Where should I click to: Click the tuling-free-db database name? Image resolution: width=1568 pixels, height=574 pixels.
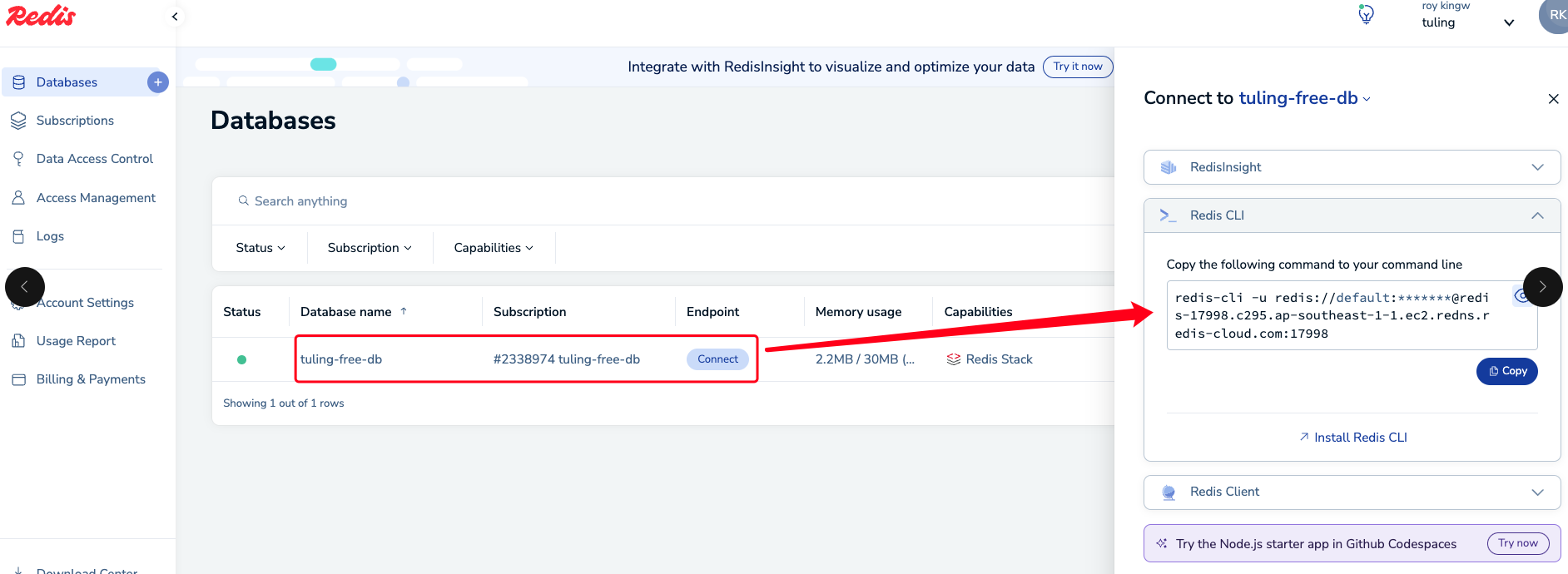click(341, 359)
